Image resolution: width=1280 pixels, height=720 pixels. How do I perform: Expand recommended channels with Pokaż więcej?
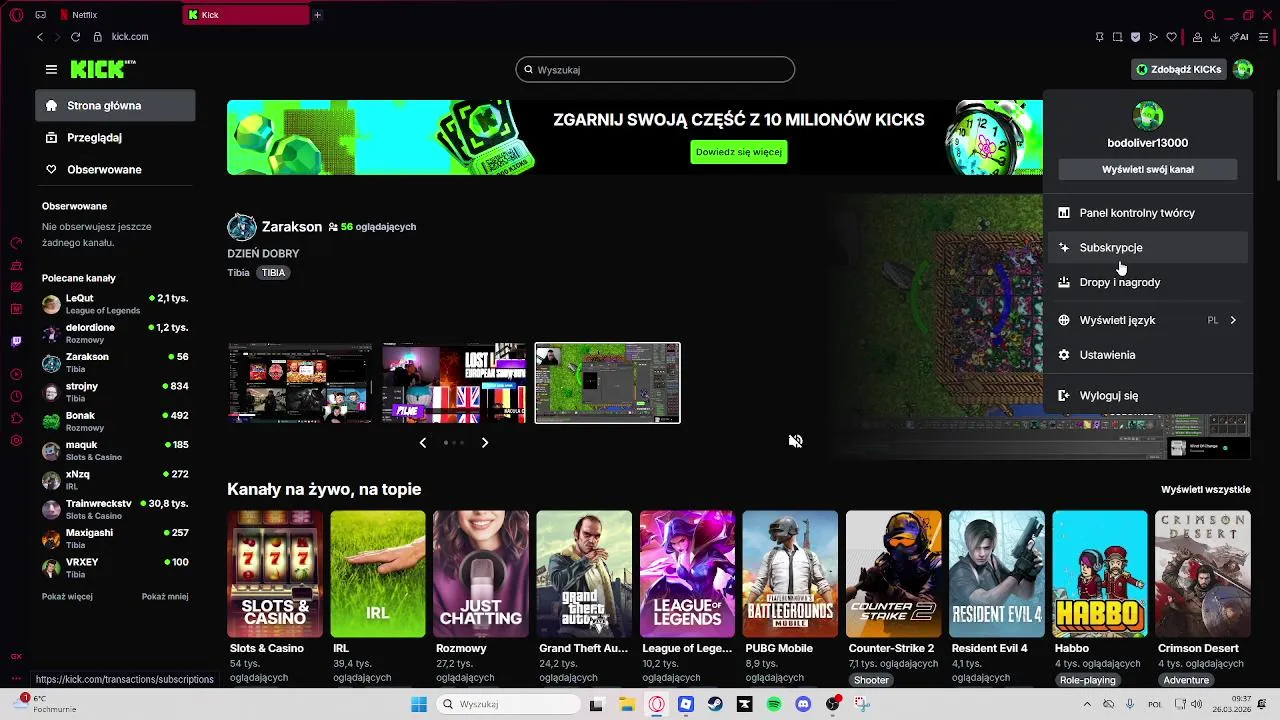pyautogui.click(x=67, y=597)
